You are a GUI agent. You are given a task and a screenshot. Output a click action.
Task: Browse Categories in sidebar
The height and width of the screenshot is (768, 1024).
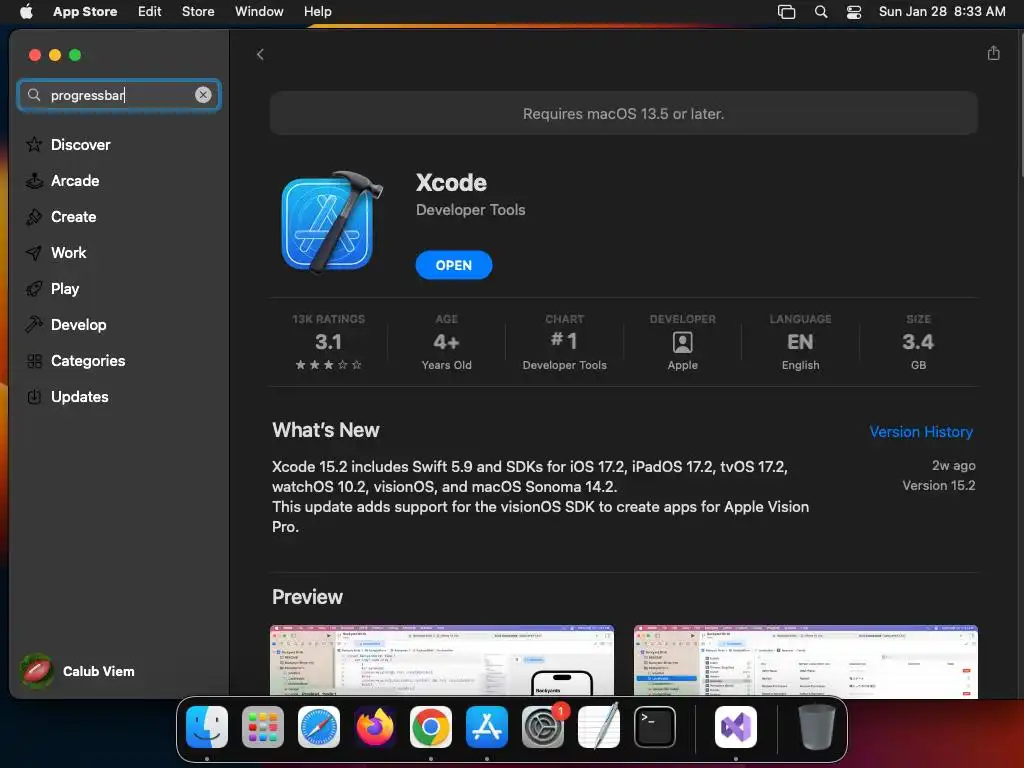88,360
